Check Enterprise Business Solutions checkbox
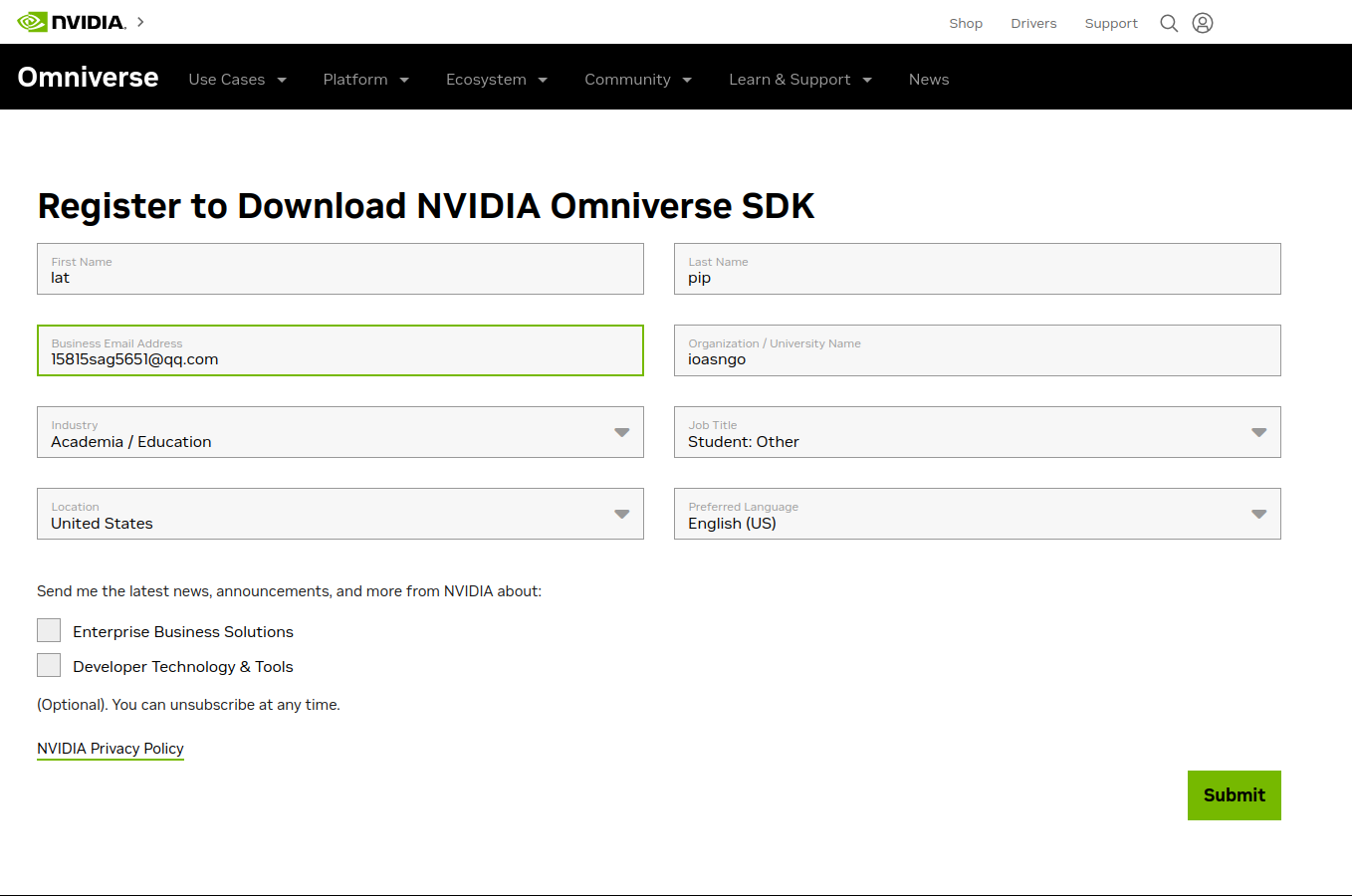The height and width of the screenshot is (896, 1352). [x=49, y=630]
